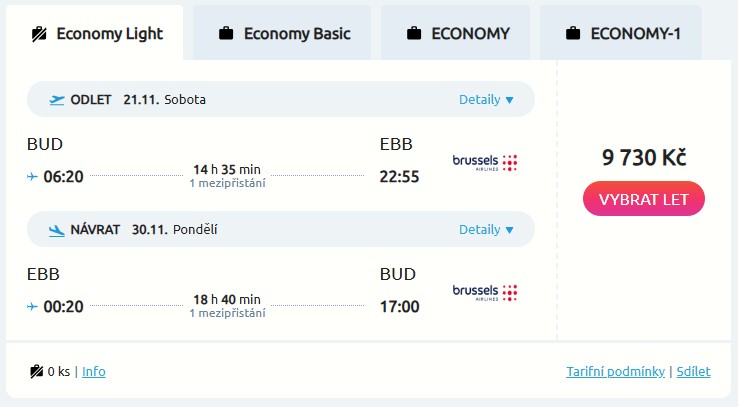Viewport: 738px width, 407px height.
Task: Click the Brussels Airlines logo on outbound flight
Action: [485, 162]
